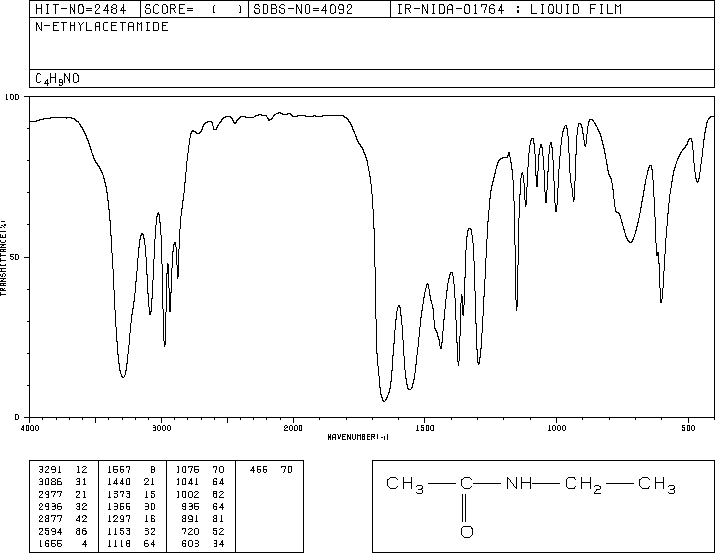Click transmittance 12 beside peak 3291
This screenshot has height=553, width=715.
pyautogui.click(x=81, y=470)
